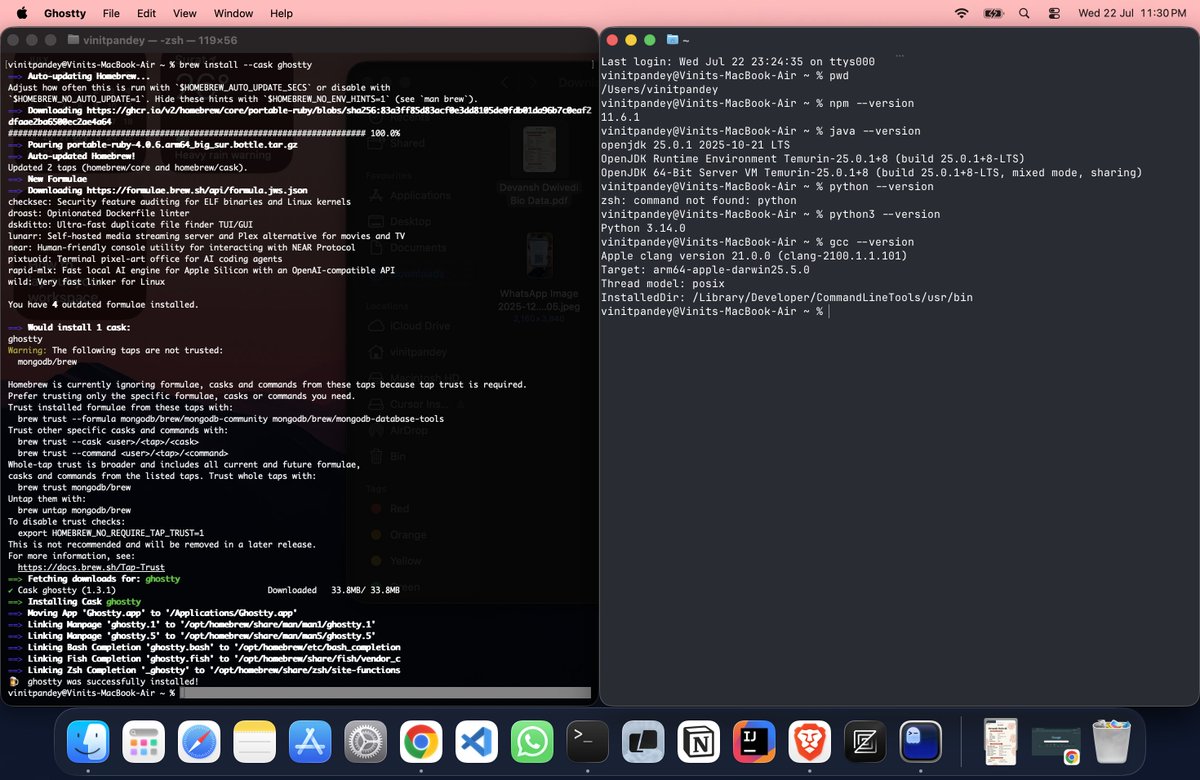The width and height of the screenshot is (1200, 780).
Task: Click 'You have 4 outdated formulae installed.' text
Action: point(103,304)
